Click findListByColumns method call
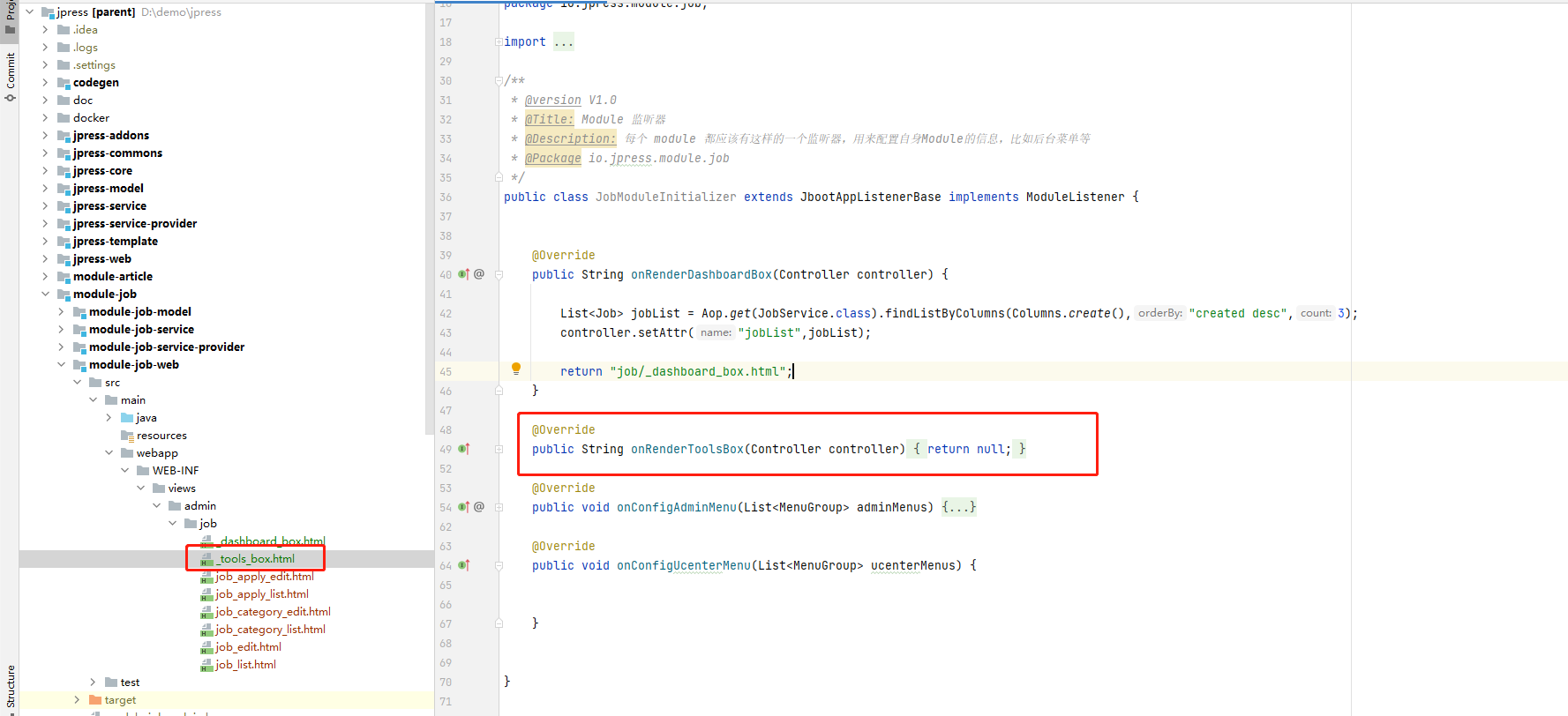1568x716 pixels. pyautogui.click(x=944, y=313)
